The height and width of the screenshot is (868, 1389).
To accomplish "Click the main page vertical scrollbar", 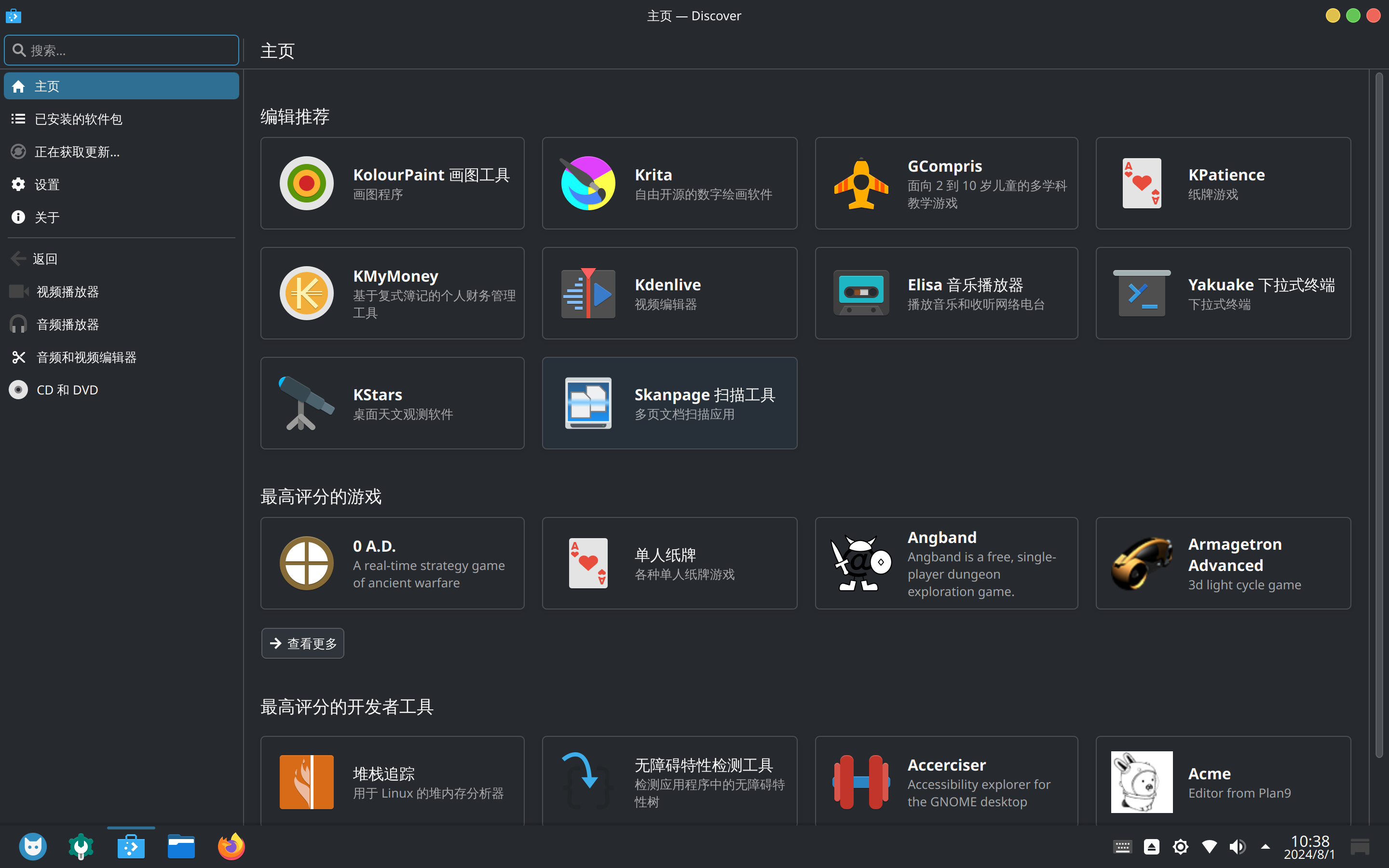I will [1379, 415].
